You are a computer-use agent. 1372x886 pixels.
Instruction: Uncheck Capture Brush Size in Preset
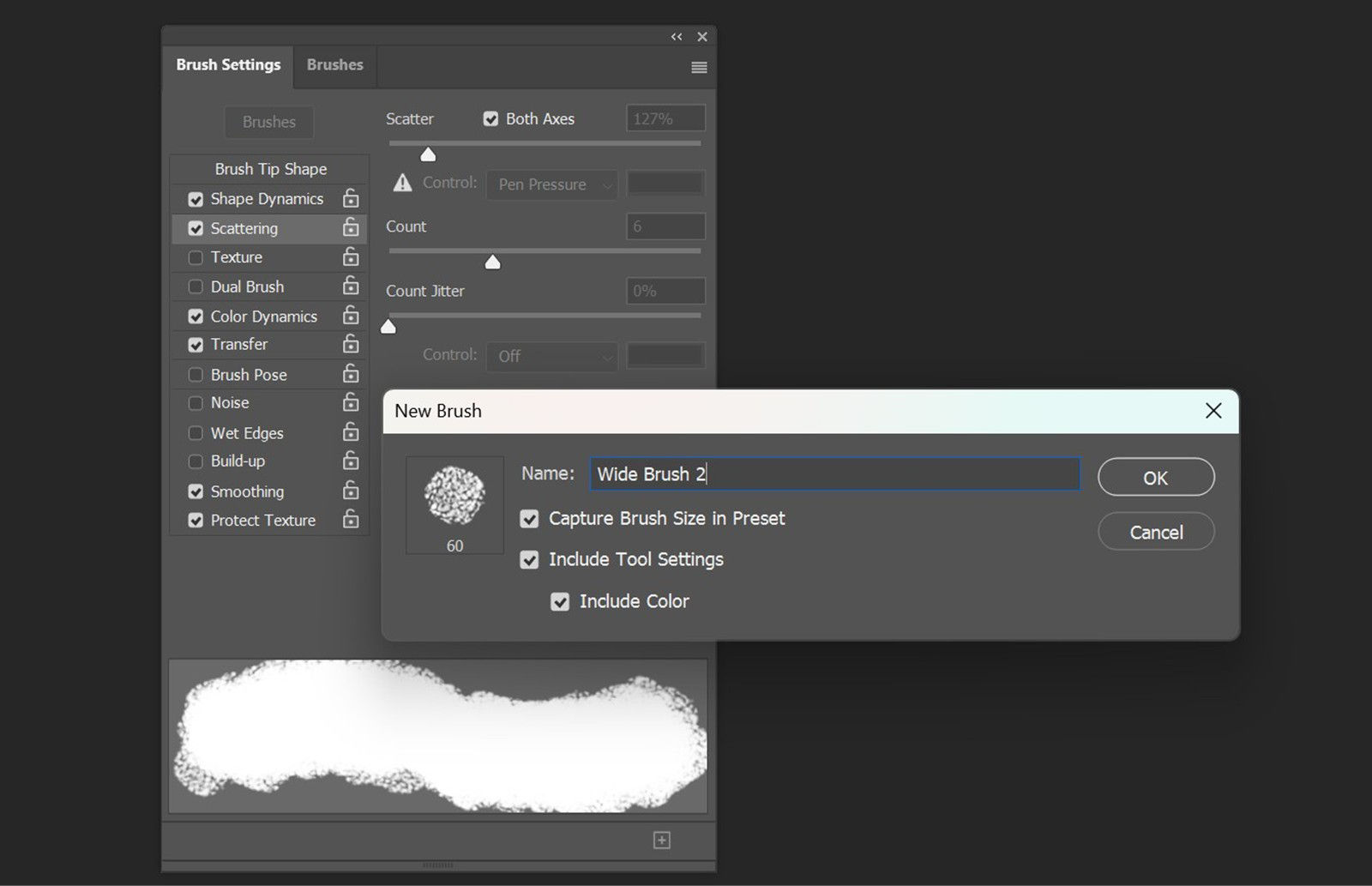click(x=529, y=518)
